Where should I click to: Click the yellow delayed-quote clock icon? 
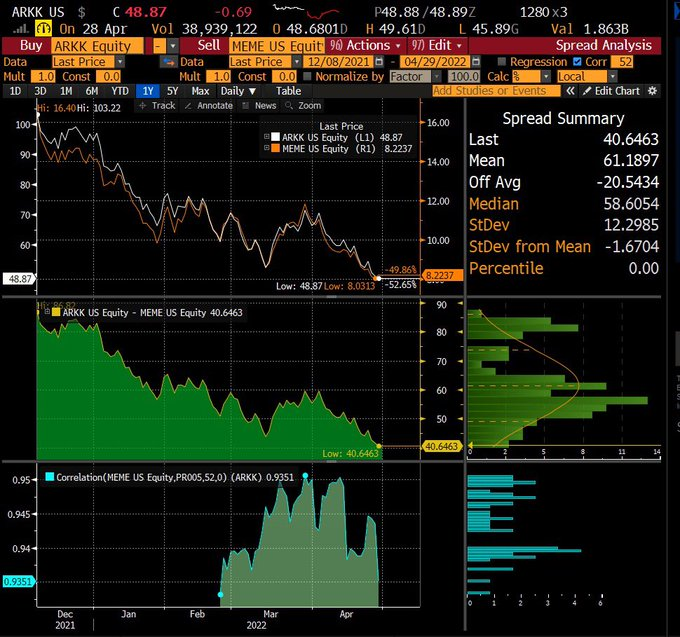[x=43, y=29]
